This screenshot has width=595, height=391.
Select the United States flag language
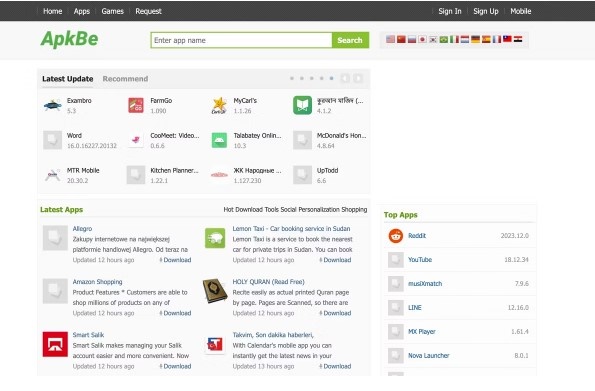pyautogui.click(x=390, y=39)
